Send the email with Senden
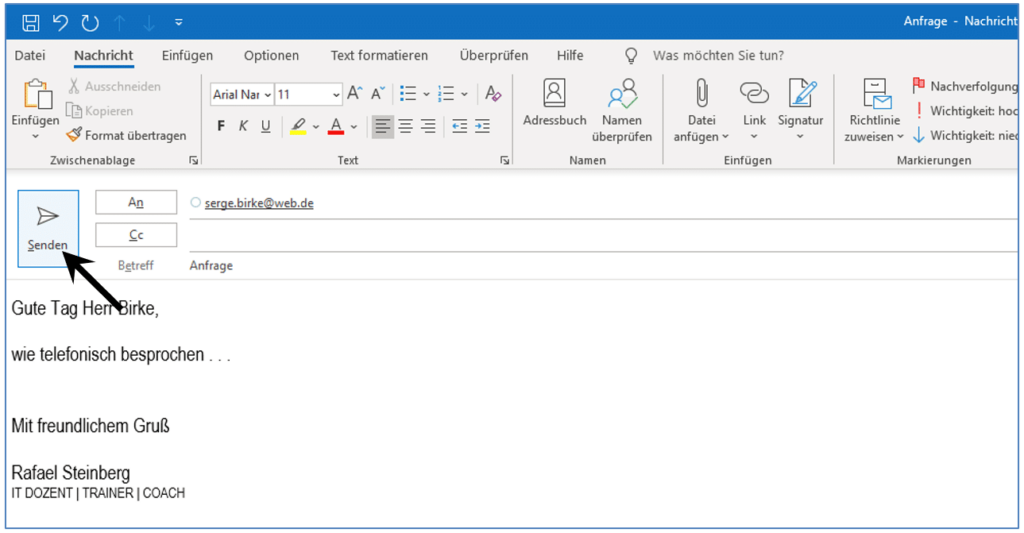Viewport: 1024px width, 533px height. click(x=48, y=229)
